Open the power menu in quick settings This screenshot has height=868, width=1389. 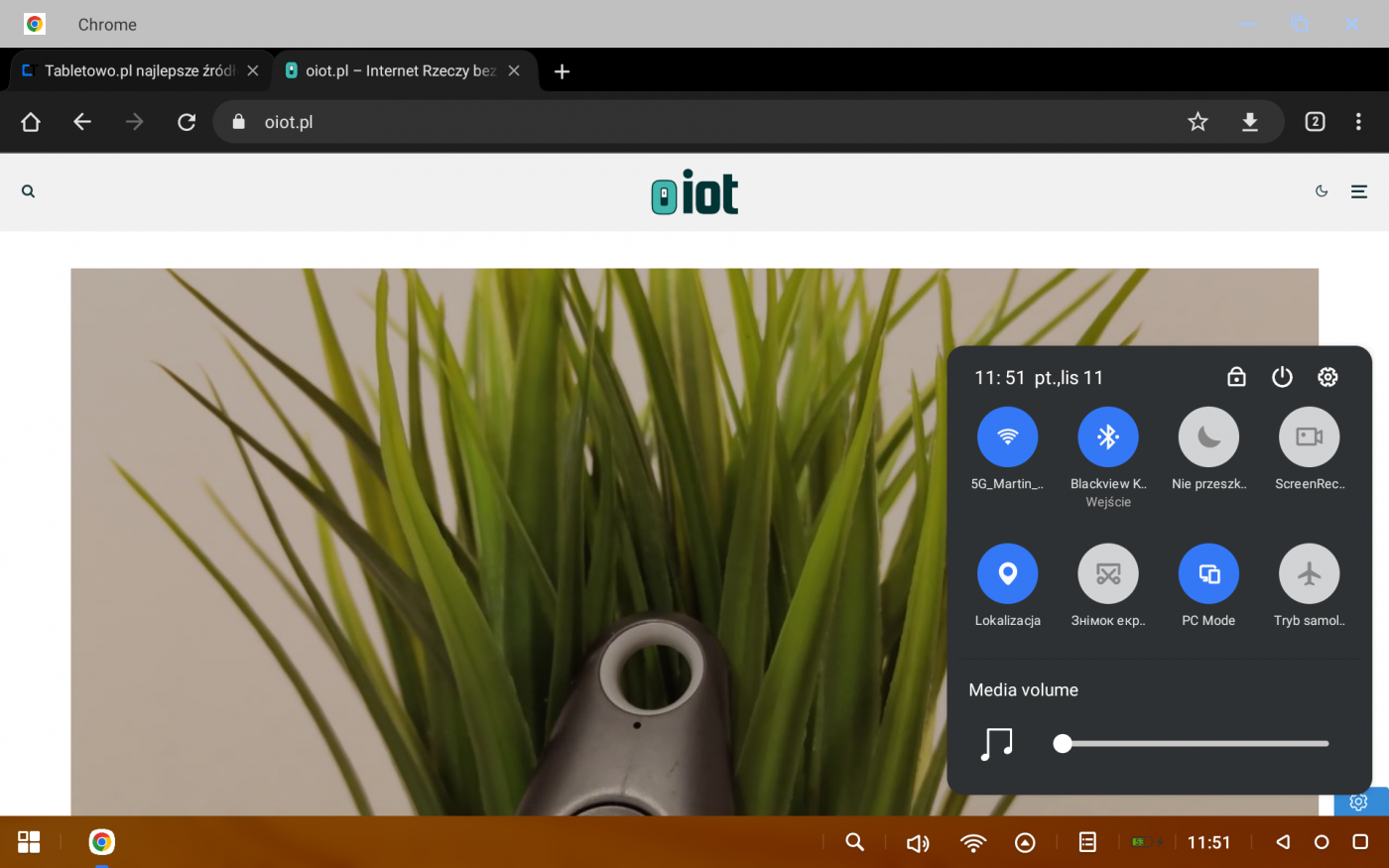(x=1282, y=377)
